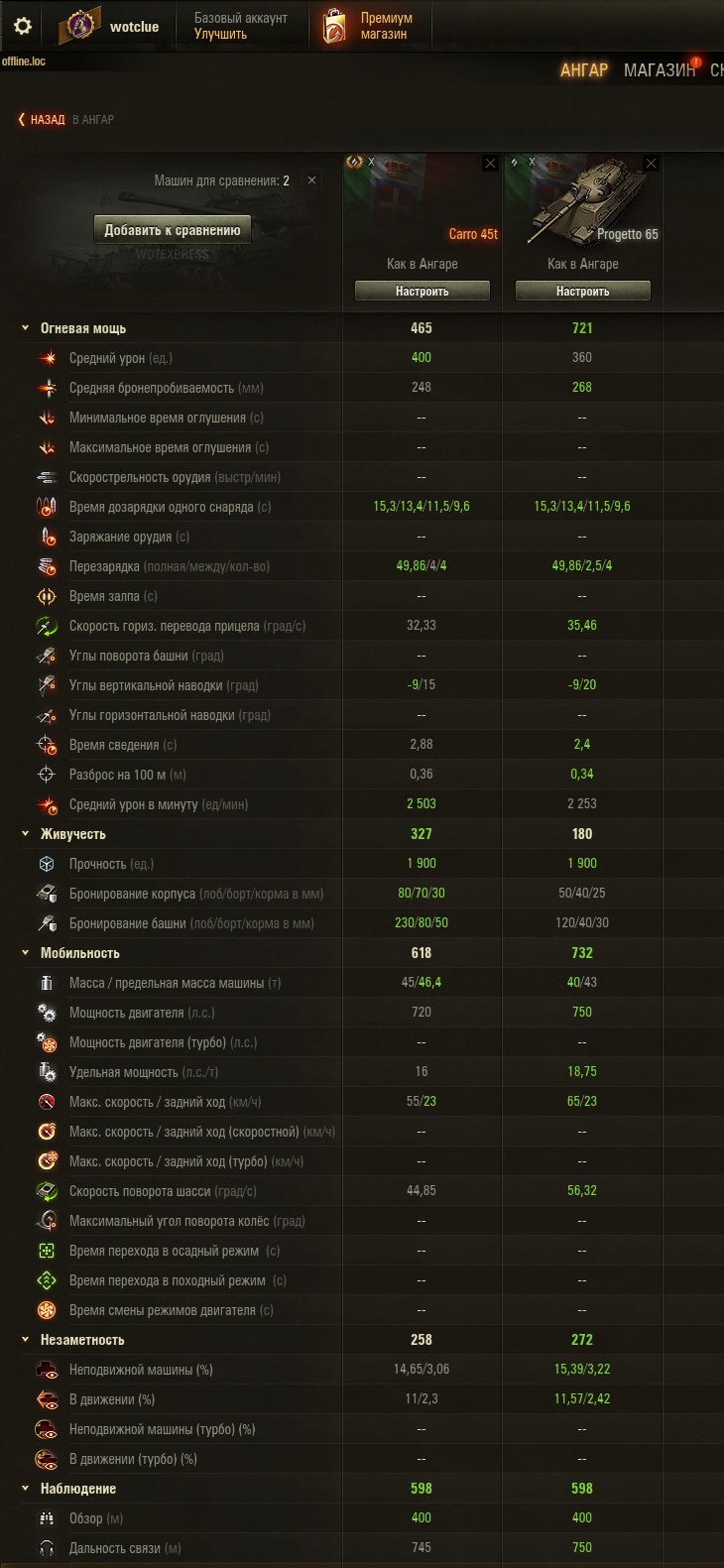
Task: Click the wotclue clan emblem icon
Action: (x=78, y=27)
